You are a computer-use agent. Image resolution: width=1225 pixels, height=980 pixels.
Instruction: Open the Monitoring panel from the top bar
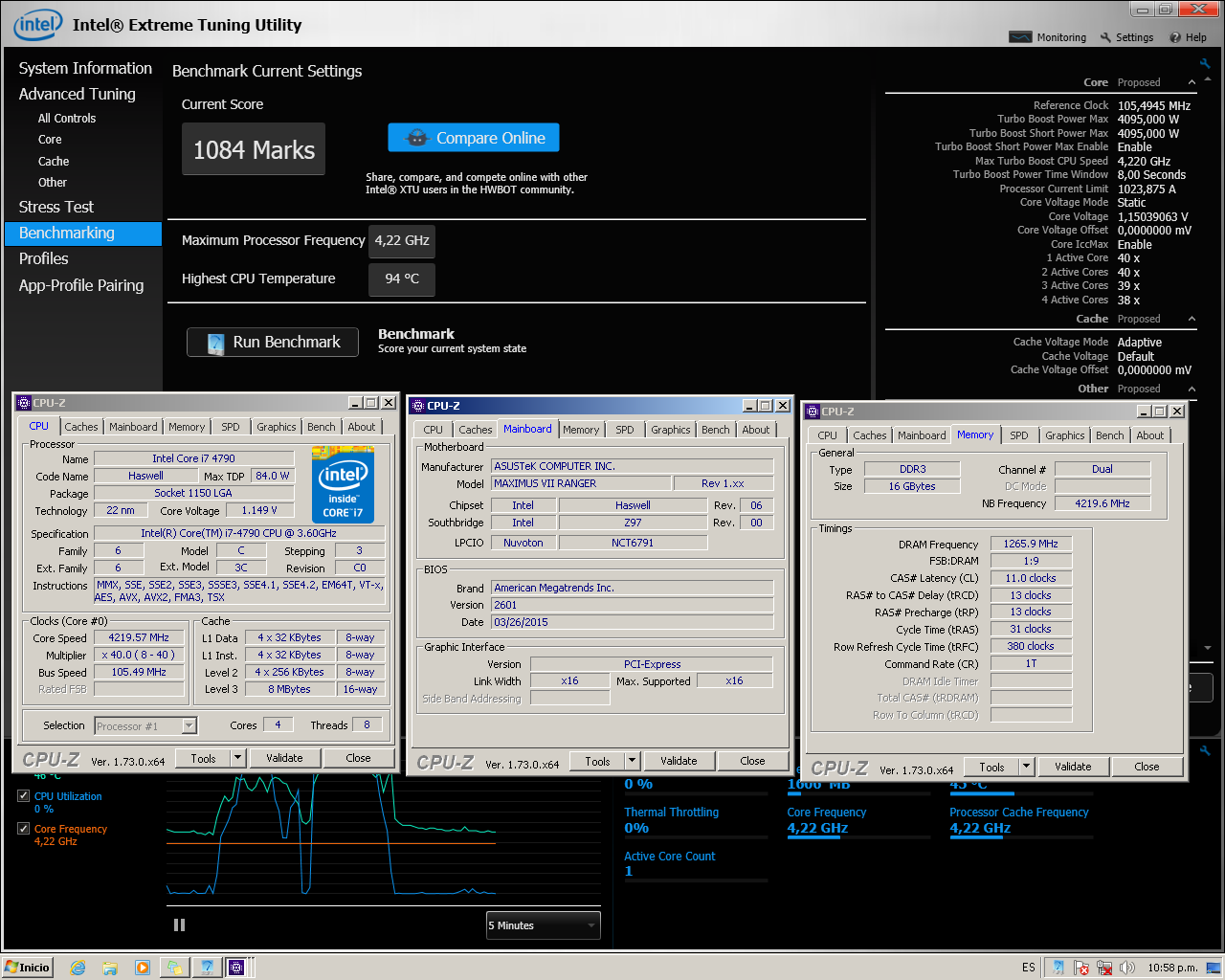tap(1048, 37)
